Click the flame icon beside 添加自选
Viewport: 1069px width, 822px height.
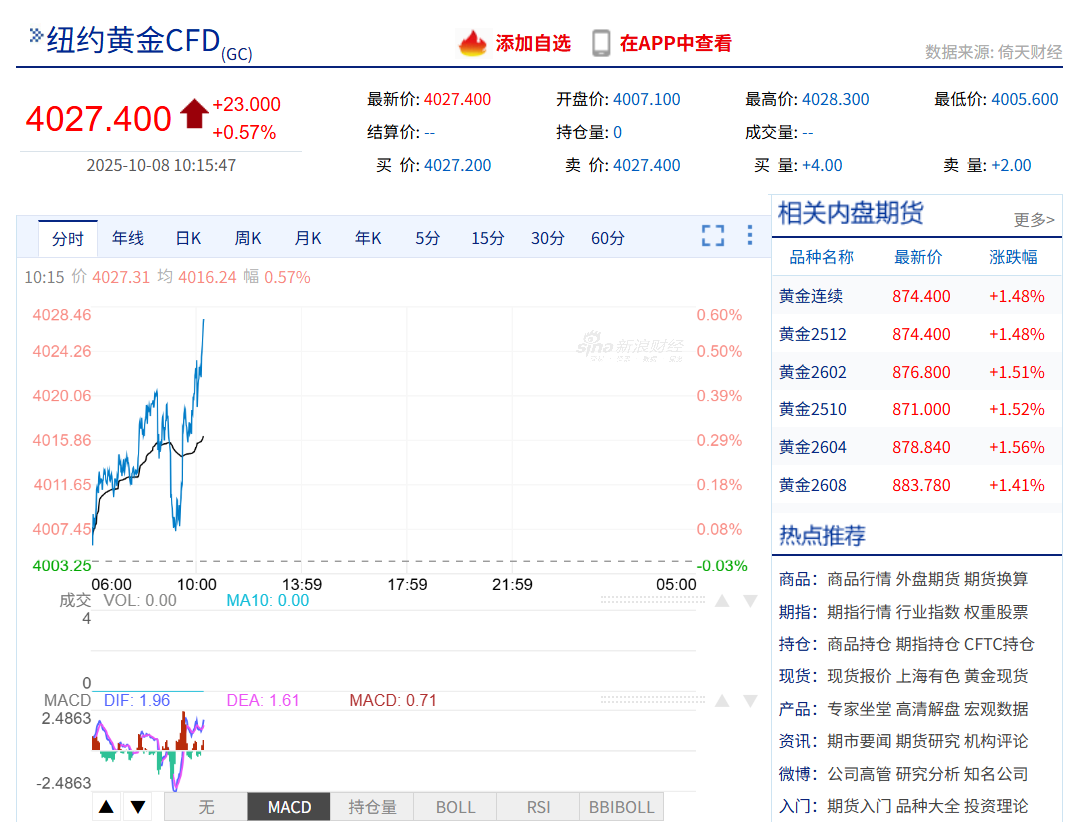(472, 43)
